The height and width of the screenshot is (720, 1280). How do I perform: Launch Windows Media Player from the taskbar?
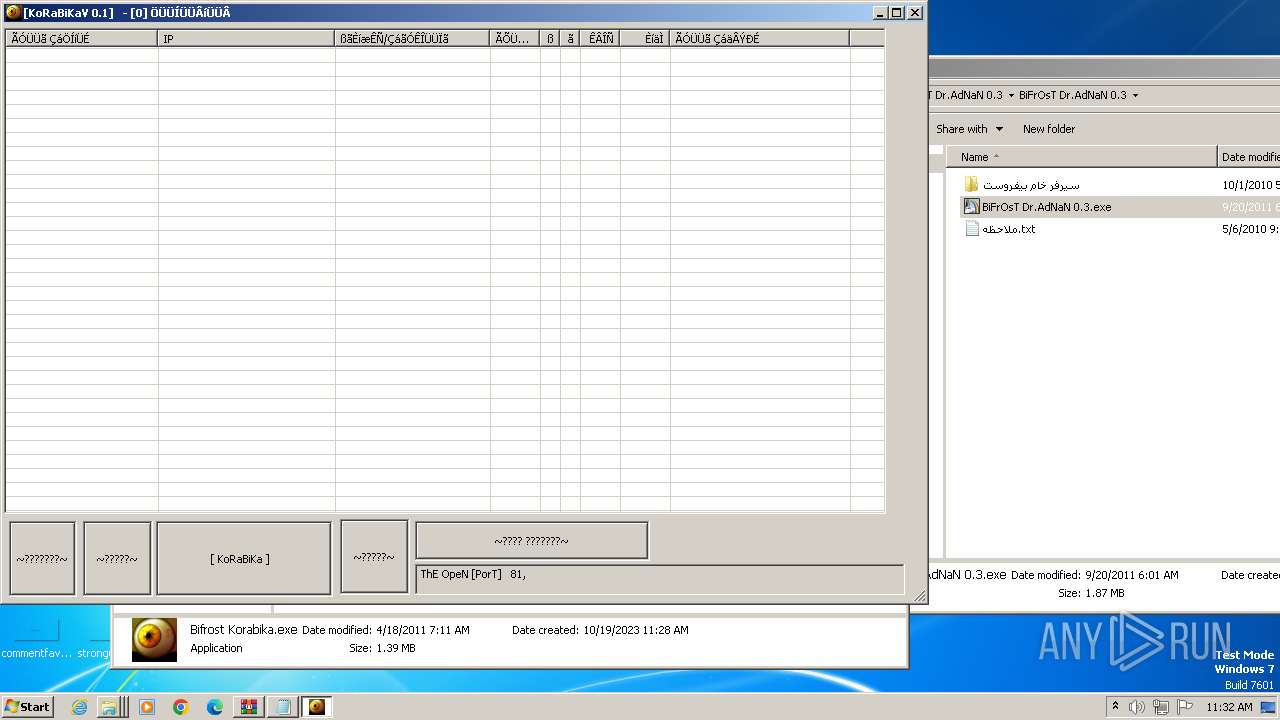[147, 707]
